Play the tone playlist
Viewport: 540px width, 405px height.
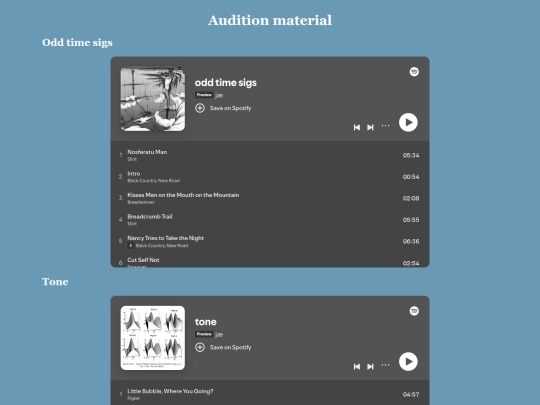[x=408, y=362]
